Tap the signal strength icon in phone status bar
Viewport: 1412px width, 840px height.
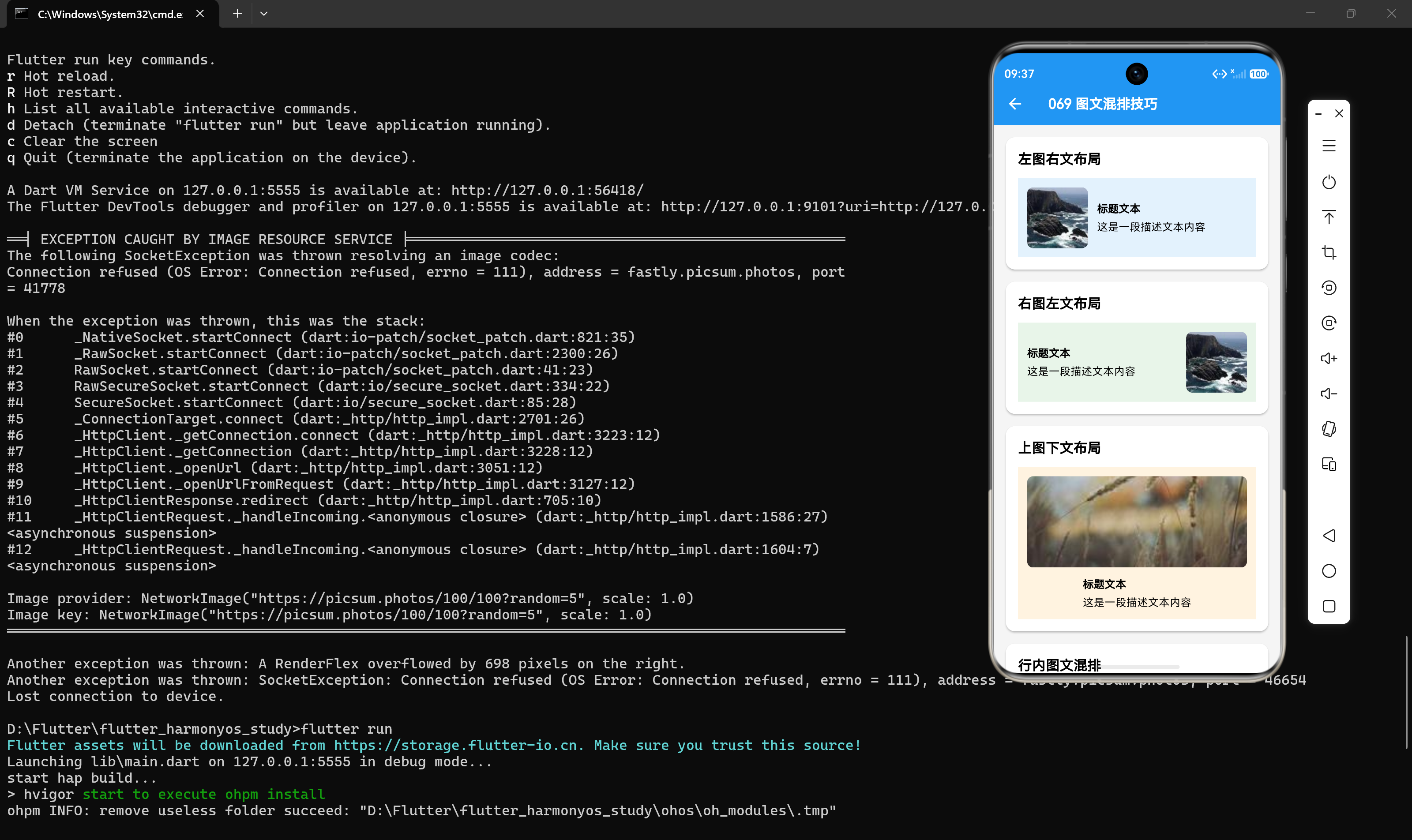[1238, 74]
